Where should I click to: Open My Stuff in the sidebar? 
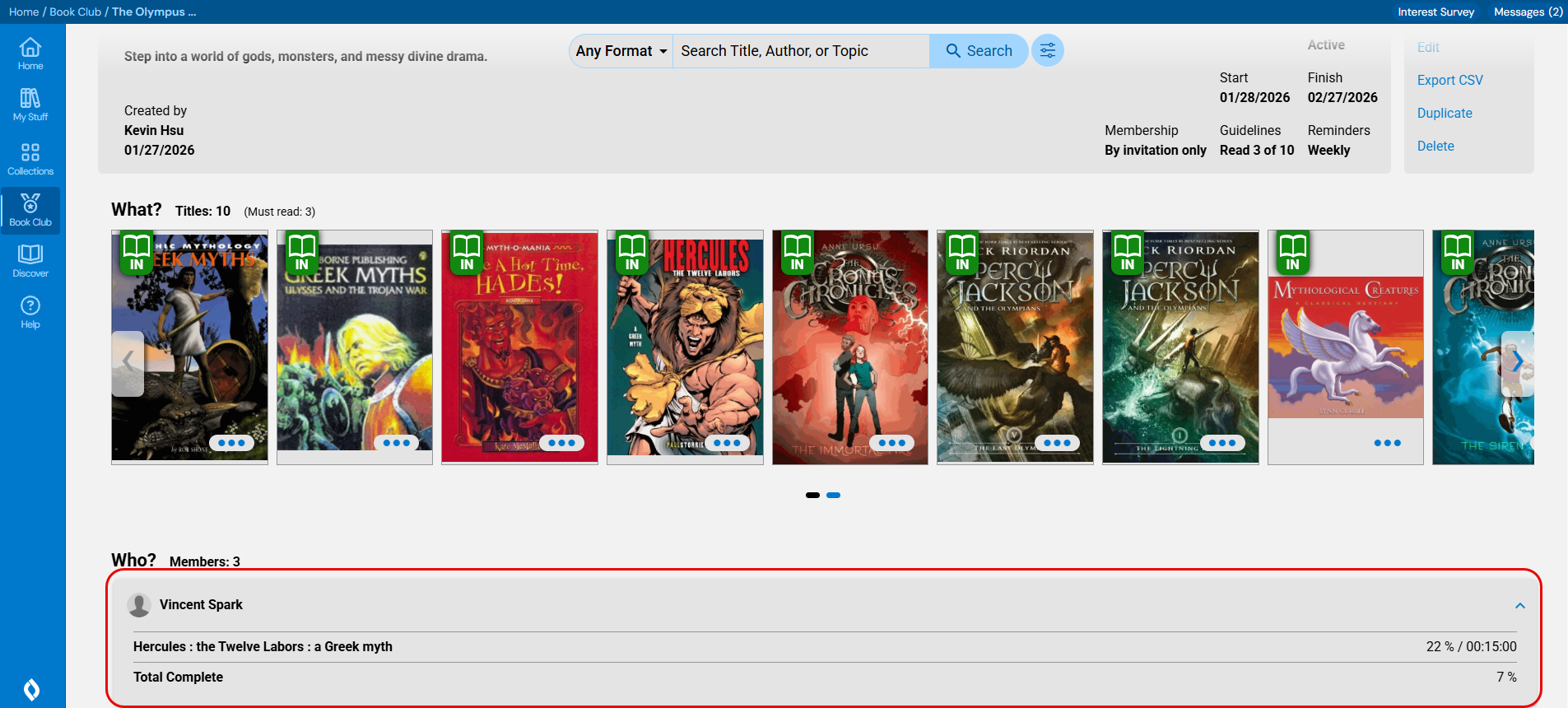click(x=30, y=105)
